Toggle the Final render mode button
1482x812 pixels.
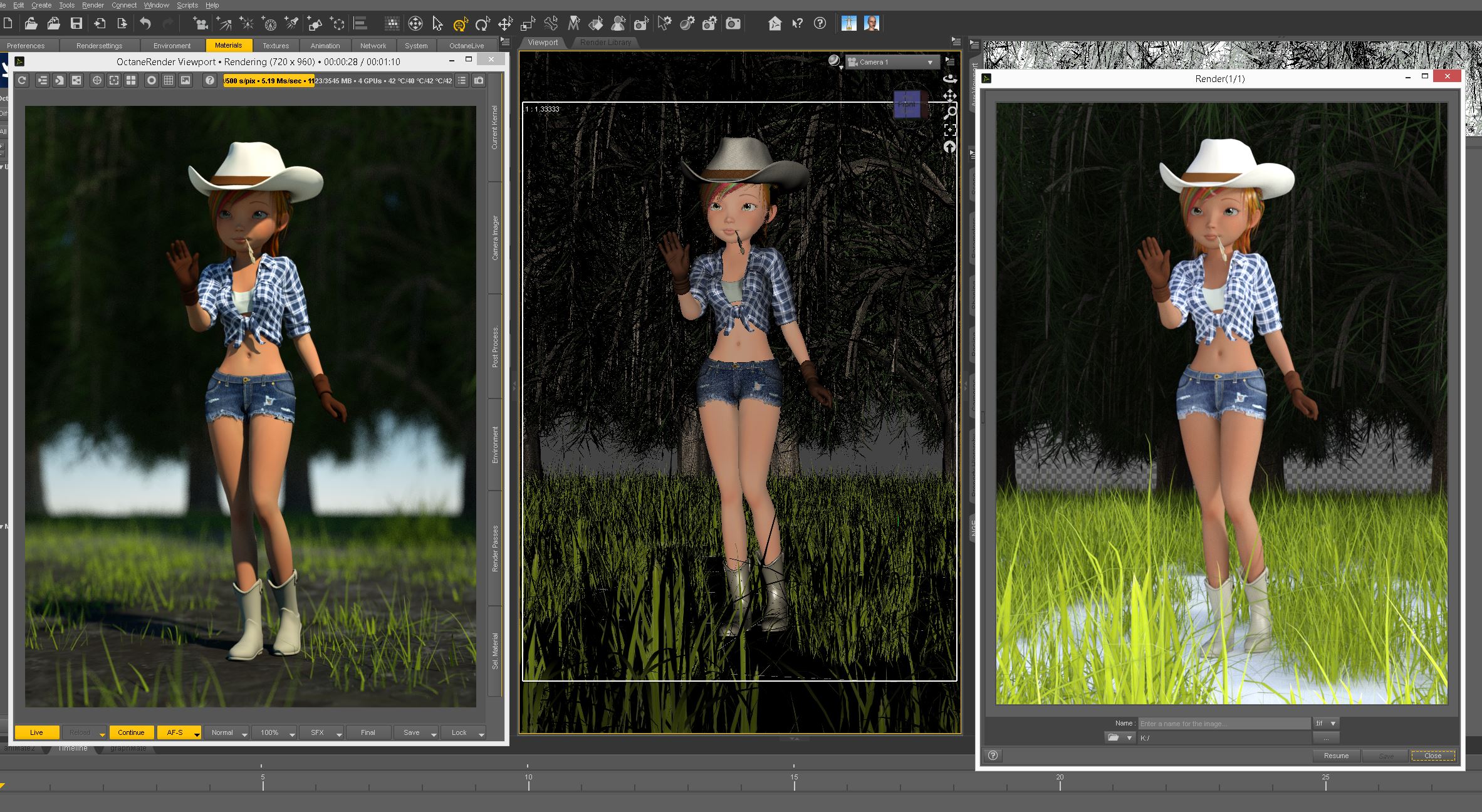[x=368, y=732]
